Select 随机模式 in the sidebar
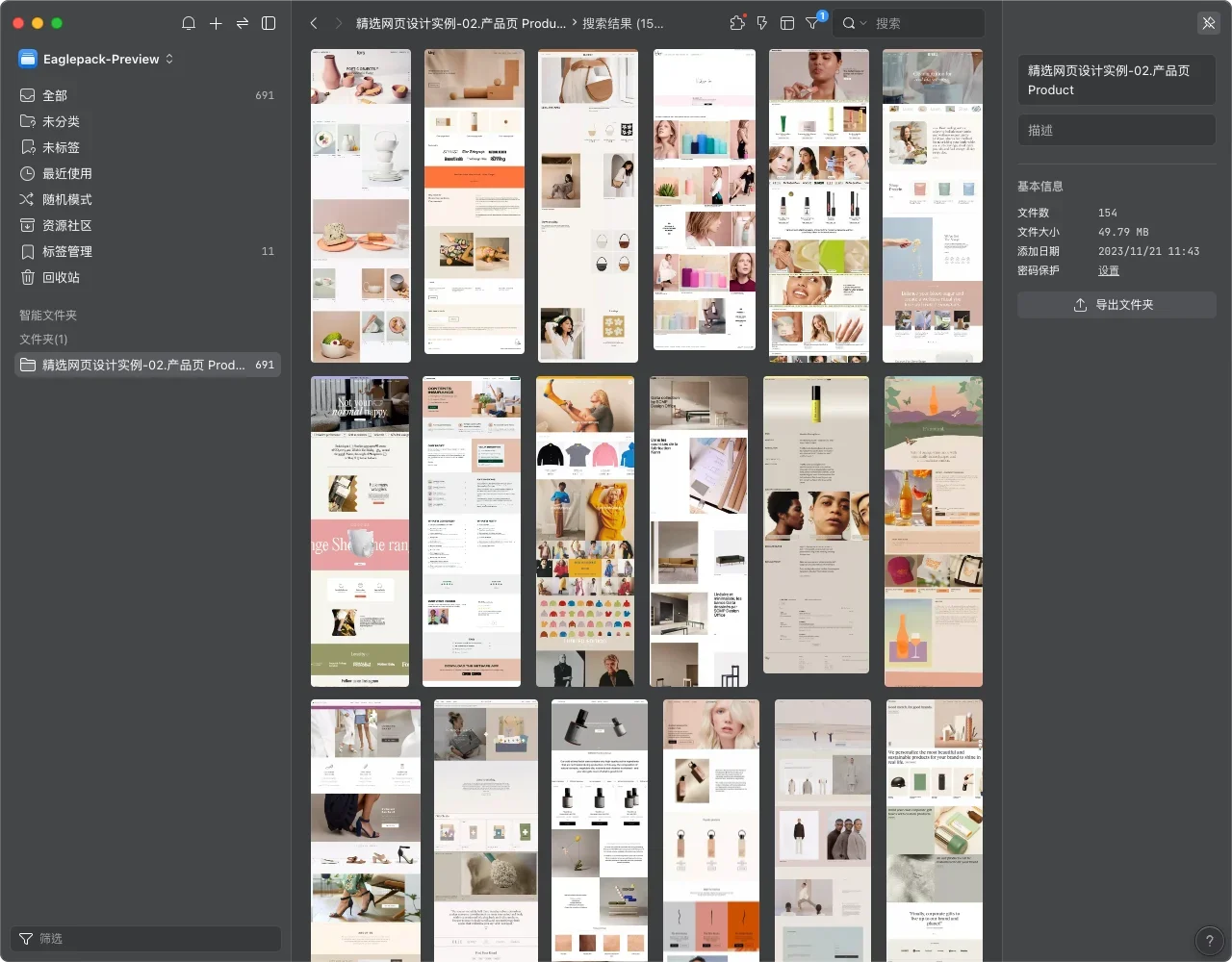The image size is (1232, 962). [67, 199]
